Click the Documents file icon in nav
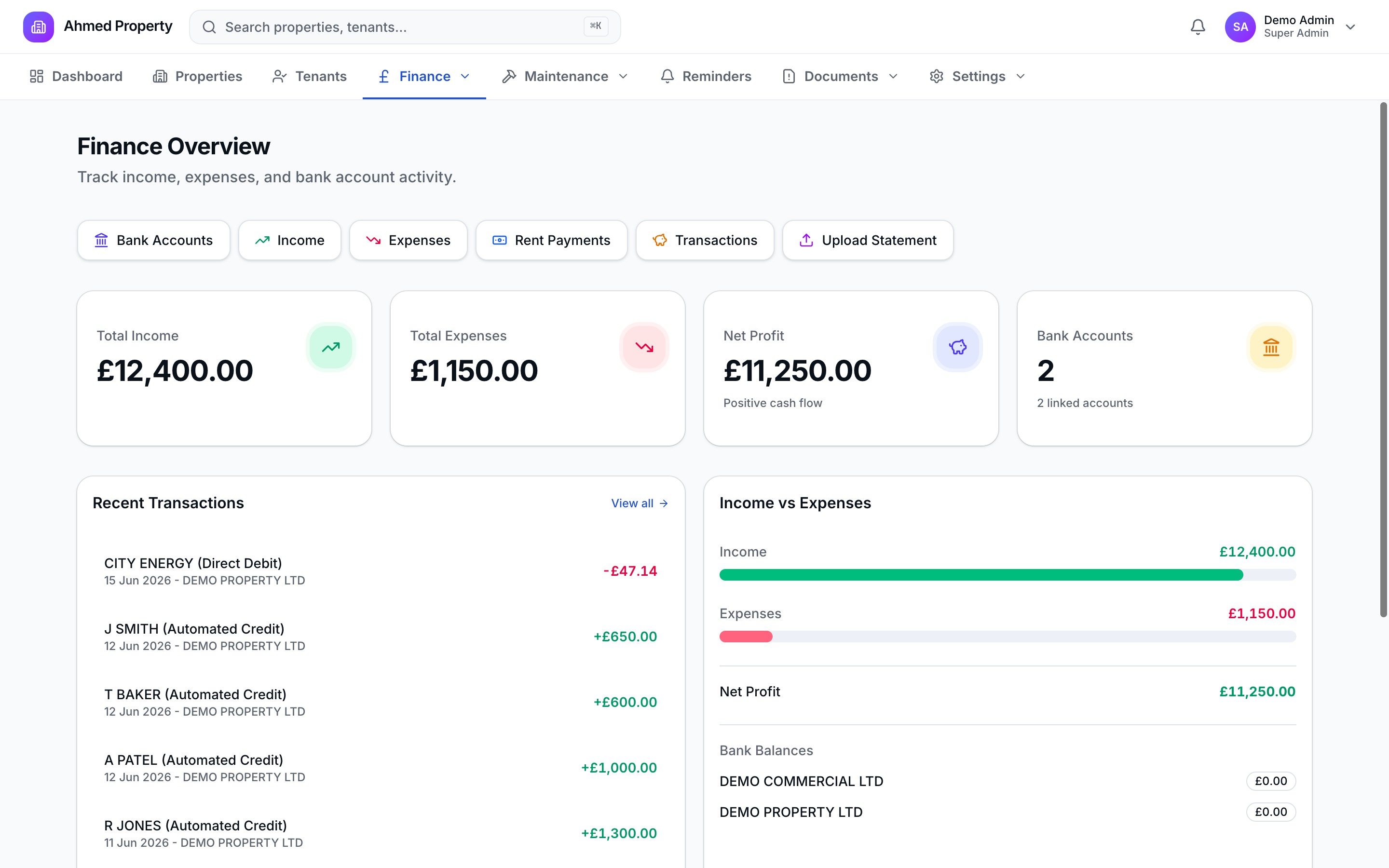 pyautogui.click(x=789, y=76)
